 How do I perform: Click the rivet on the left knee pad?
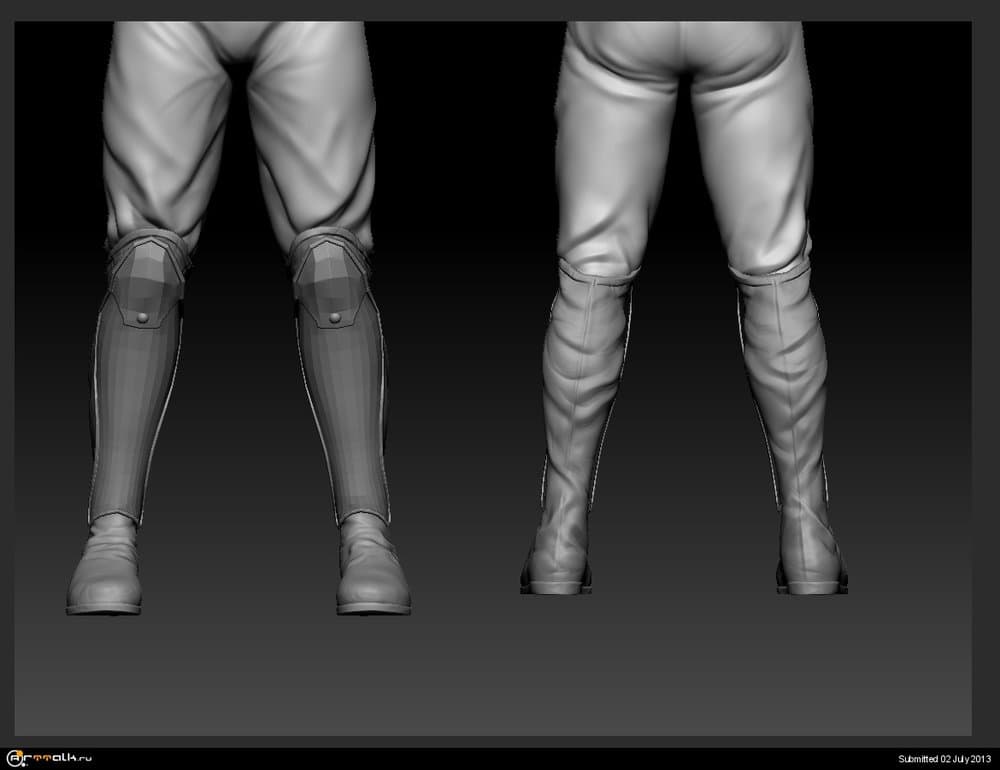[143, 317]
